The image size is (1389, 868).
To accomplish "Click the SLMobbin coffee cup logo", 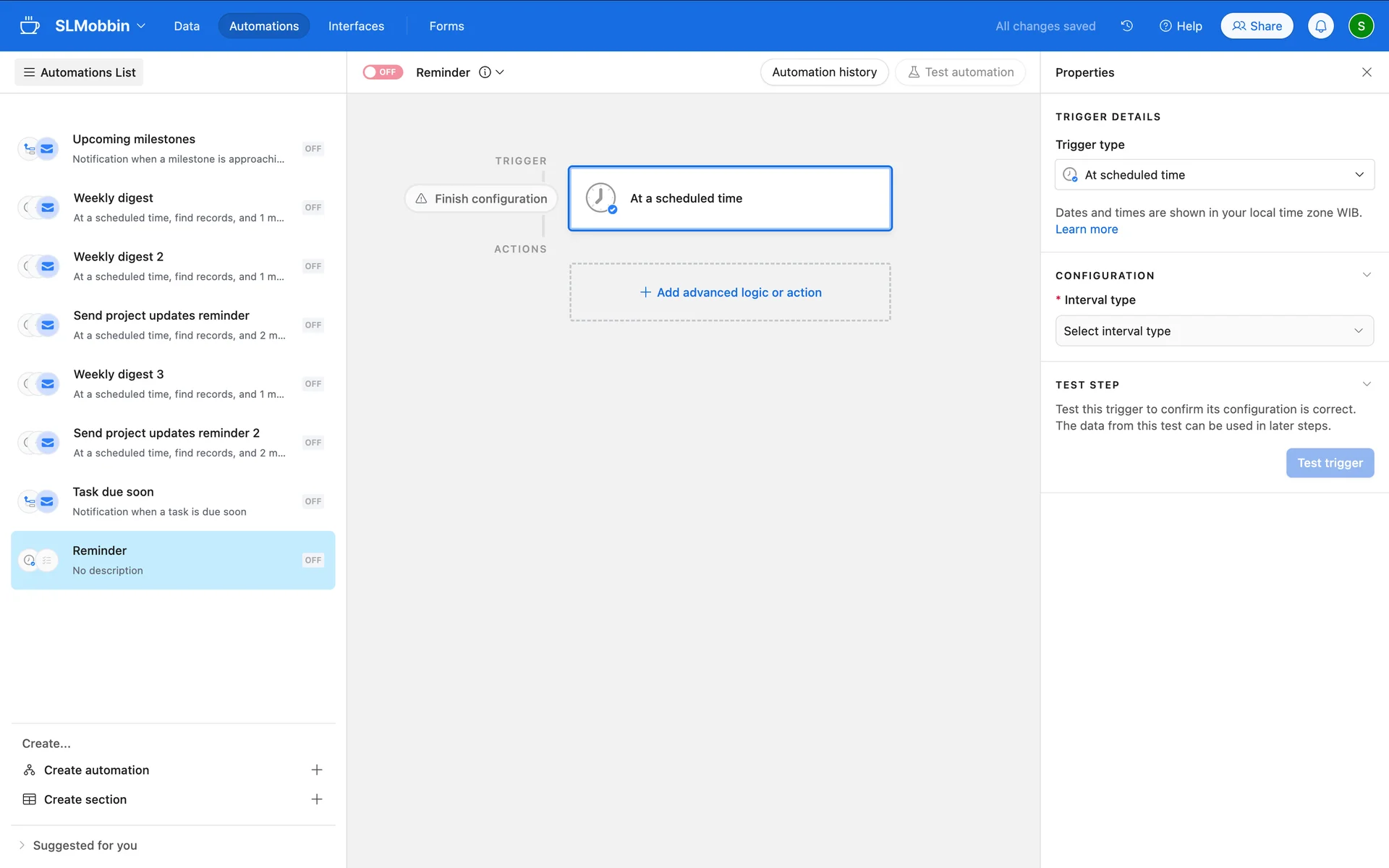I will (x=30, y=26).
